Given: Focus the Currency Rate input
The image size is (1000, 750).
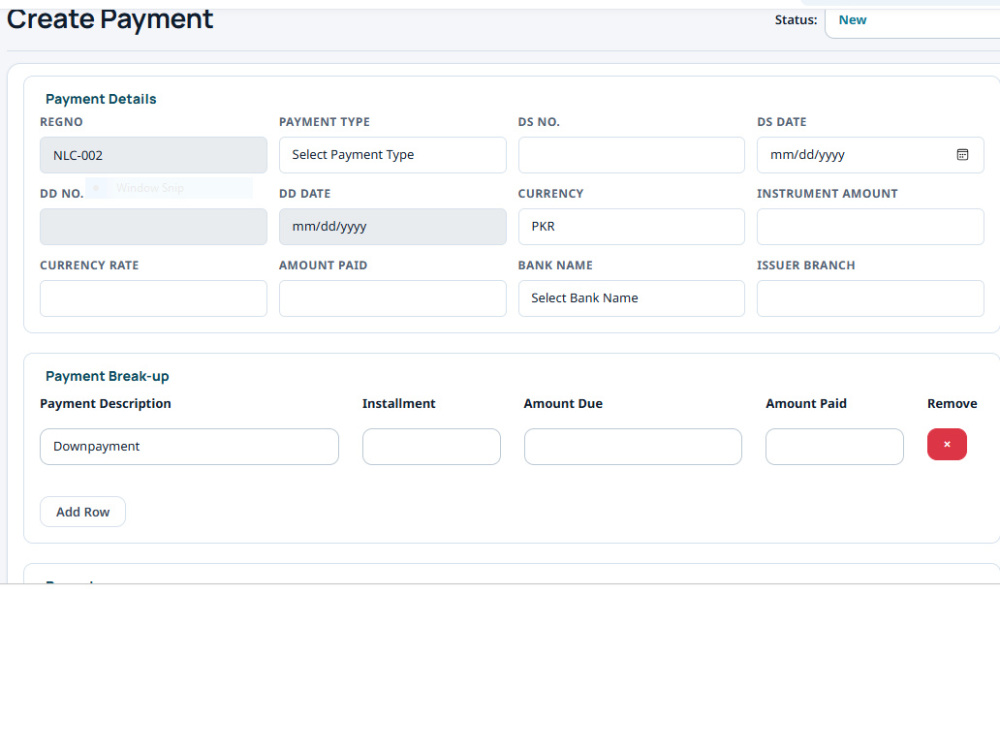Looking at the screenshot, I should (154, 298).
